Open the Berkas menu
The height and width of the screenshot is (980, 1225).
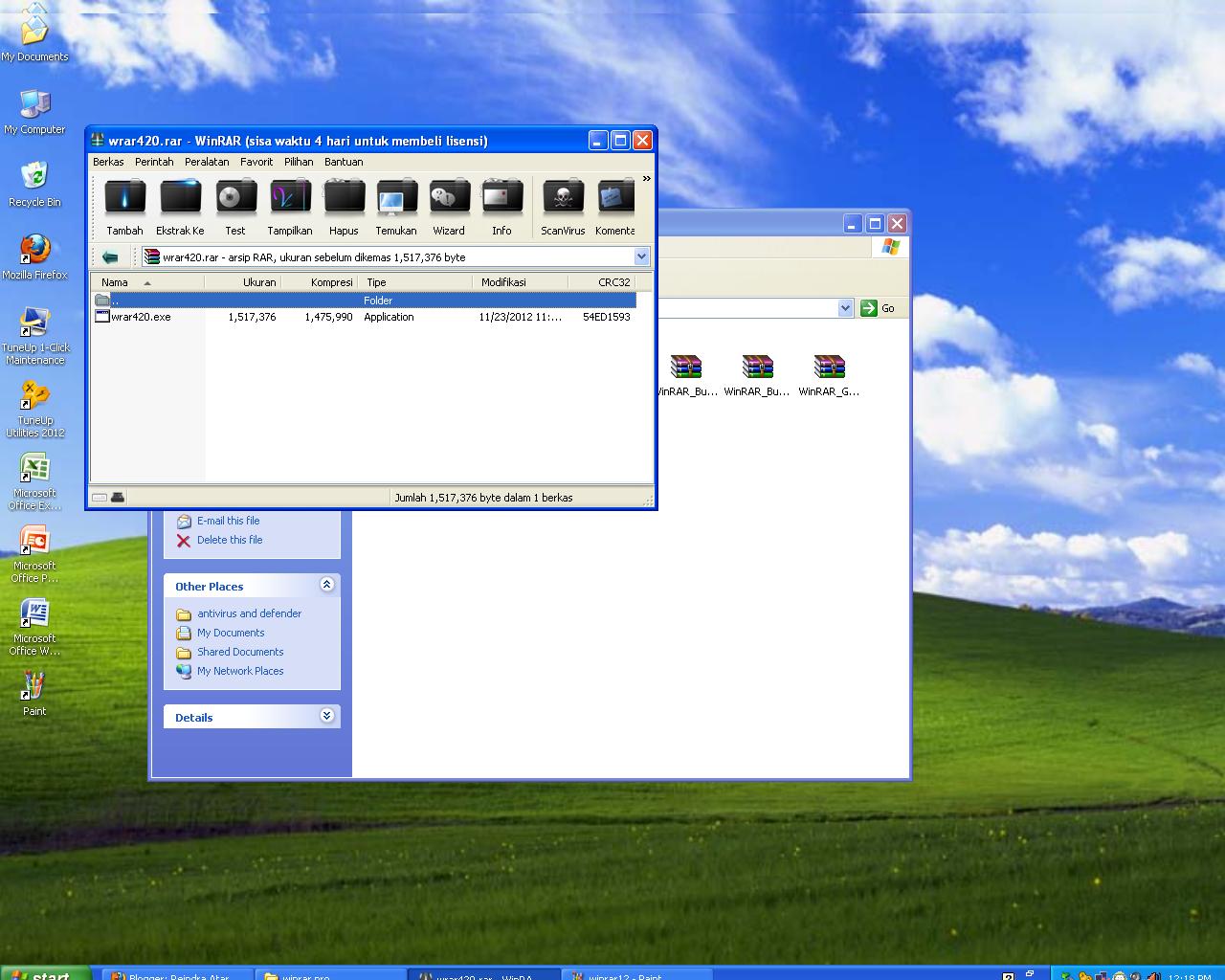108,162
